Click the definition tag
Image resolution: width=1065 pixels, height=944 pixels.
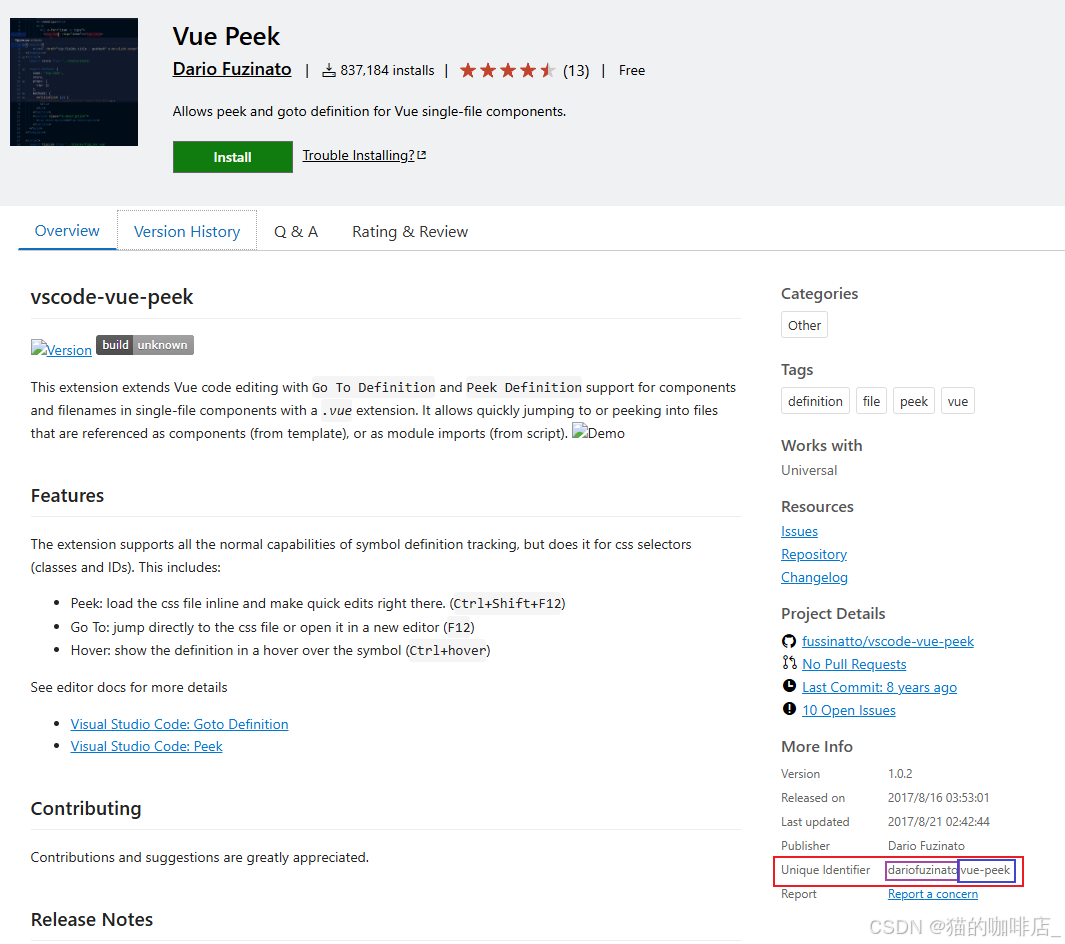(x=815, y=401)
